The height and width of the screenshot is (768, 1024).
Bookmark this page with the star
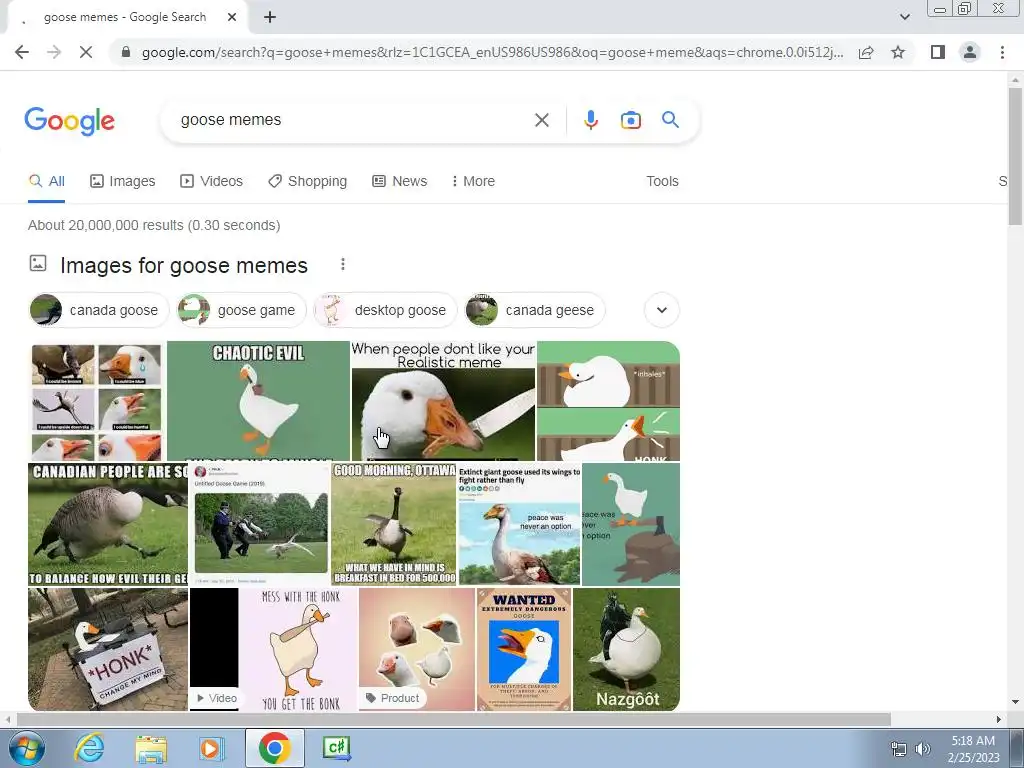tap(898, 52)
